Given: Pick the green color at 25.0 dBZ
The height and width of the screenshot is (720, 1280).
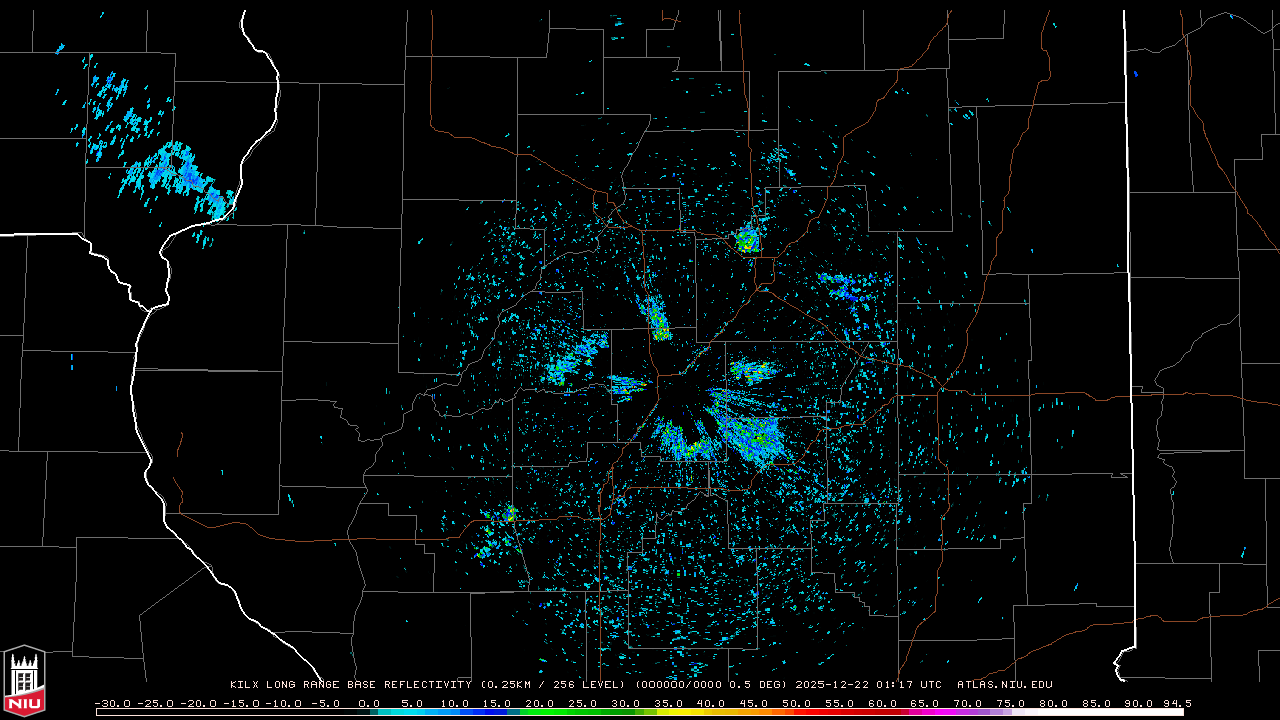Looking at the screenshot, I should point(584,712).
